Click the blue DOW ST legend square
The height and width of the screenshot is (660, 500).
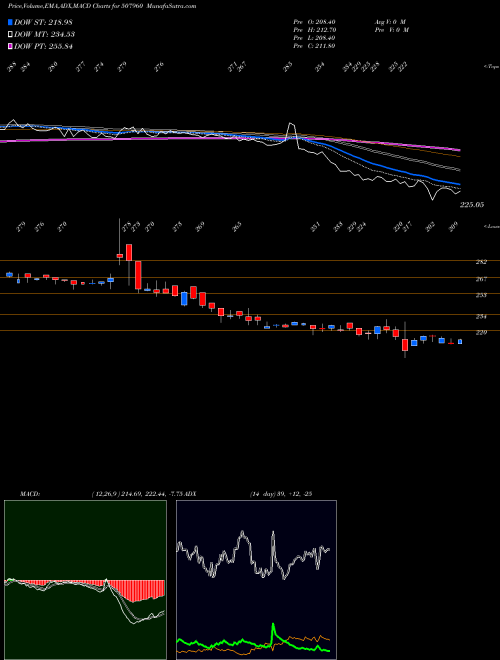coord(10,22)
